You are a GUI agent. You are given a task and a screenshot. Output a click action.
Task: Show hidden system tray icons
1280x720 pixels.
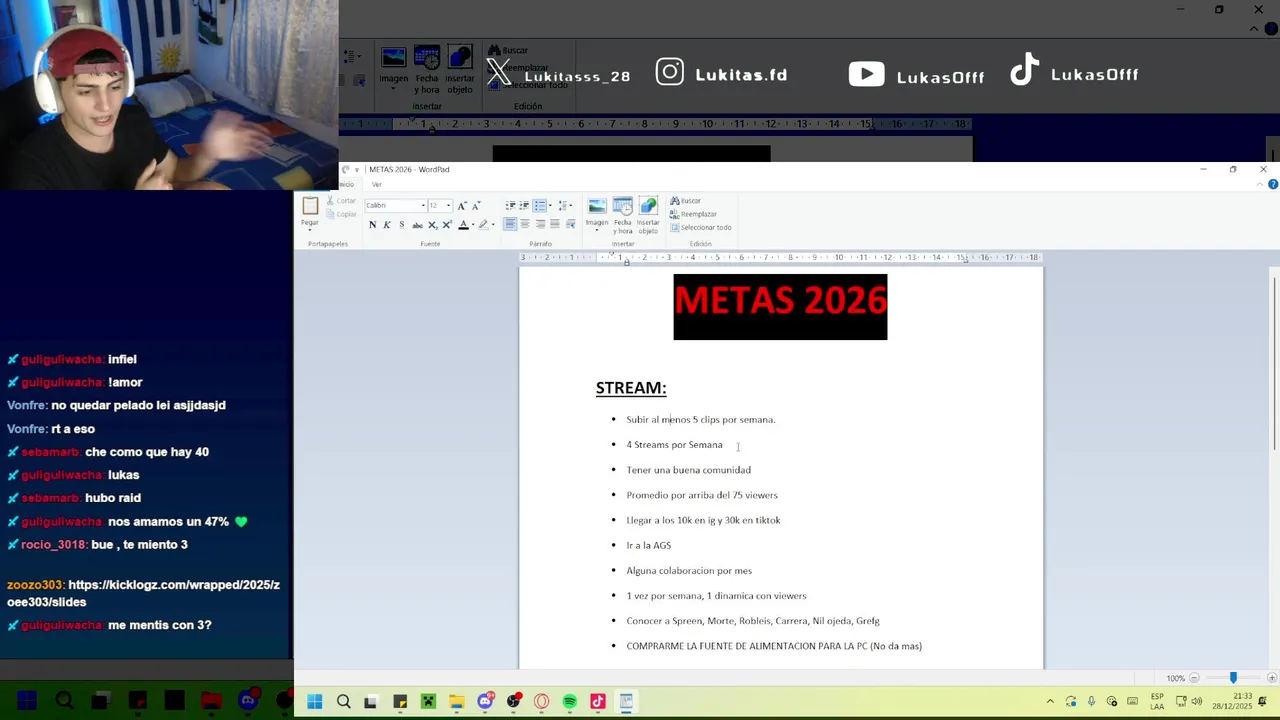click(1050, 702)
